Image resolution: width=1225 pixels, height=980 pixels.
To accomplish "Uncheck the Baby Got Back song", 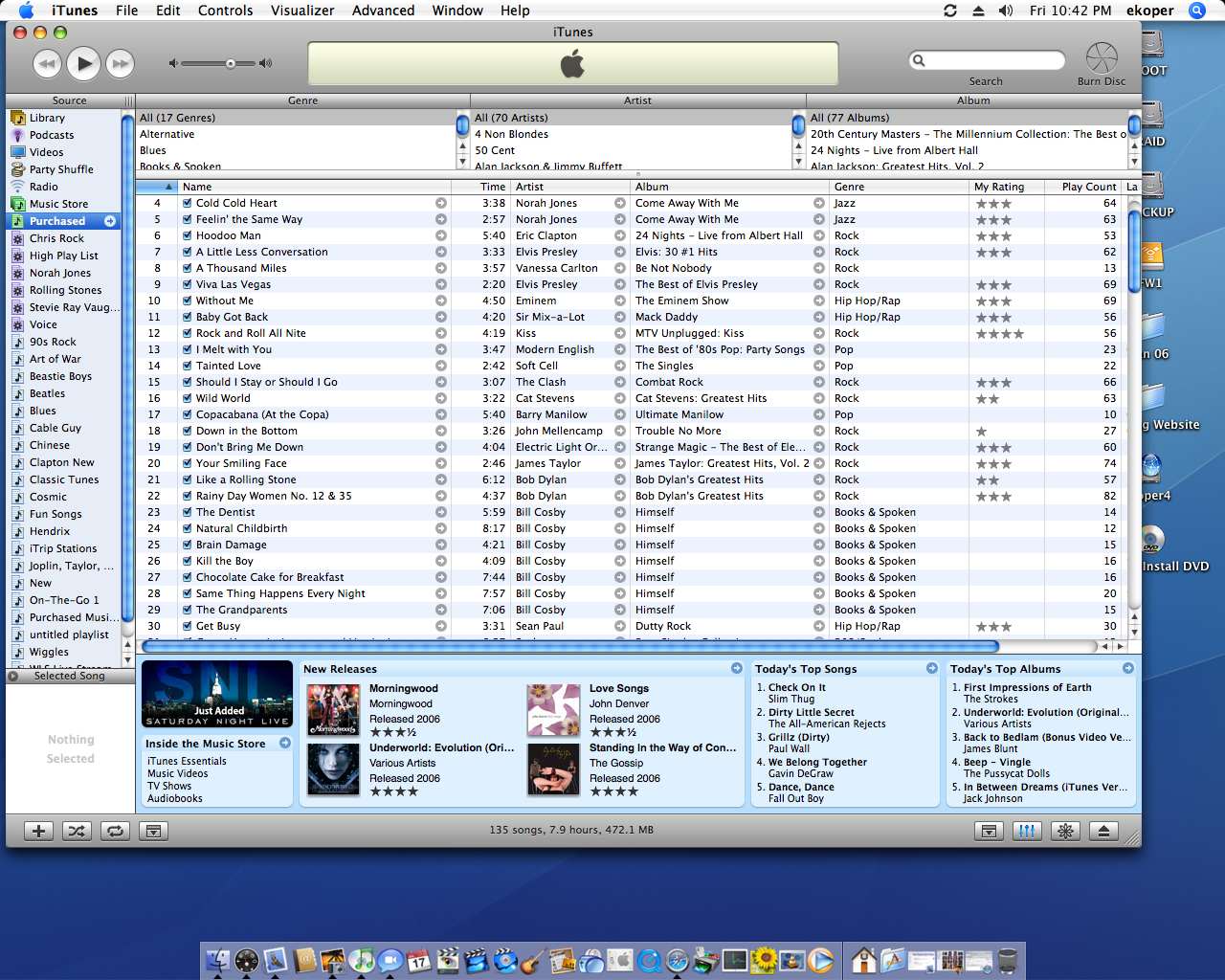I will 188,317.
